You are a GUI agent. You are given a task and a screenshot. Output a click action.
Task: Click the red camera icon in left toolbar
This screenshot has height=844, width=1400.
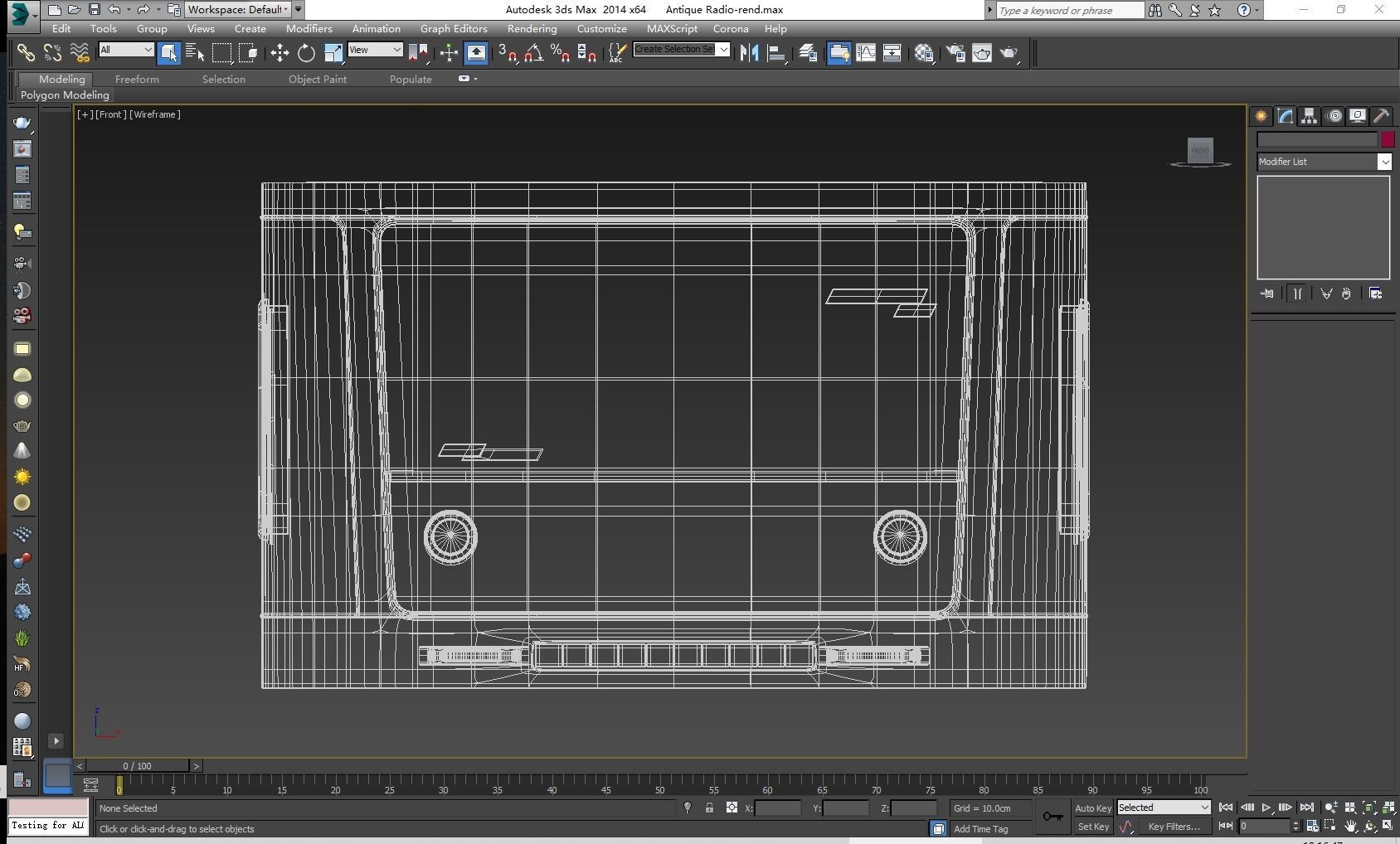pyautogui.click(x=22, y=316)
